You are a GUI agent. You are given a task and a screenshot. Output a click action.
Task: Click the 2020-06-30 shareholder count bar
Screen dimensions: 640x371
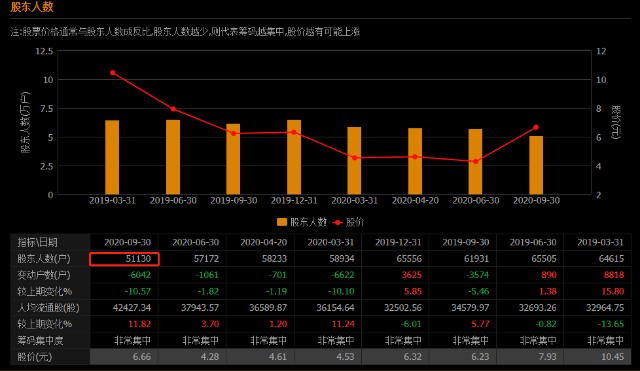pyautogui.click(x=476, y=162)
